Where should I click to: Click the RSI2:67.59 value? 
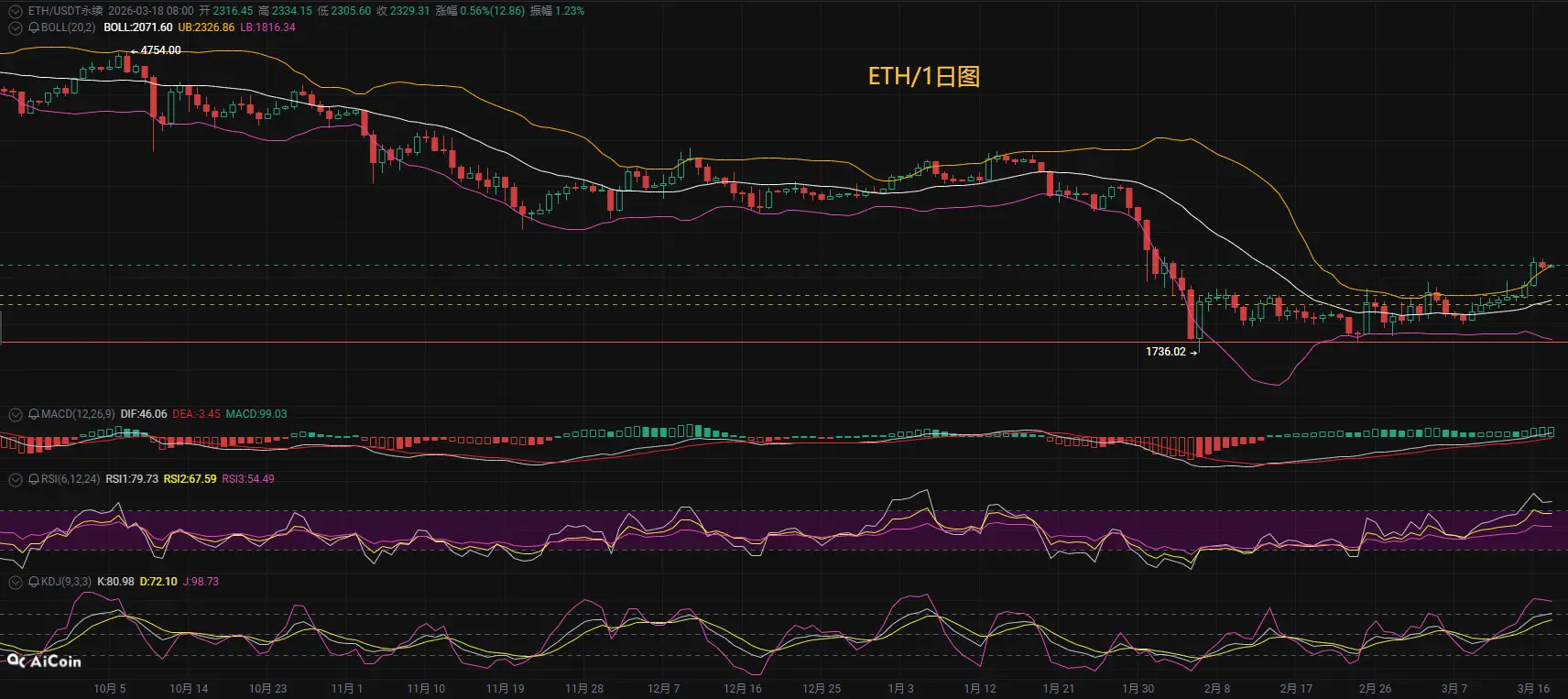(x=191, y=479)
